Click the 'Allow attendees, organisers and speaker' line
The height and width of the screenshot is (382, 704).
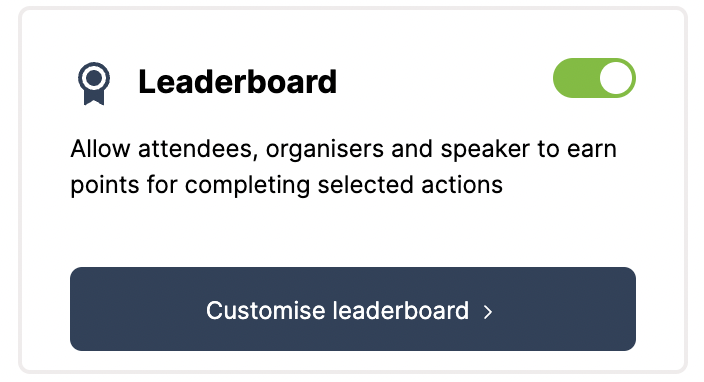point(343,149)
